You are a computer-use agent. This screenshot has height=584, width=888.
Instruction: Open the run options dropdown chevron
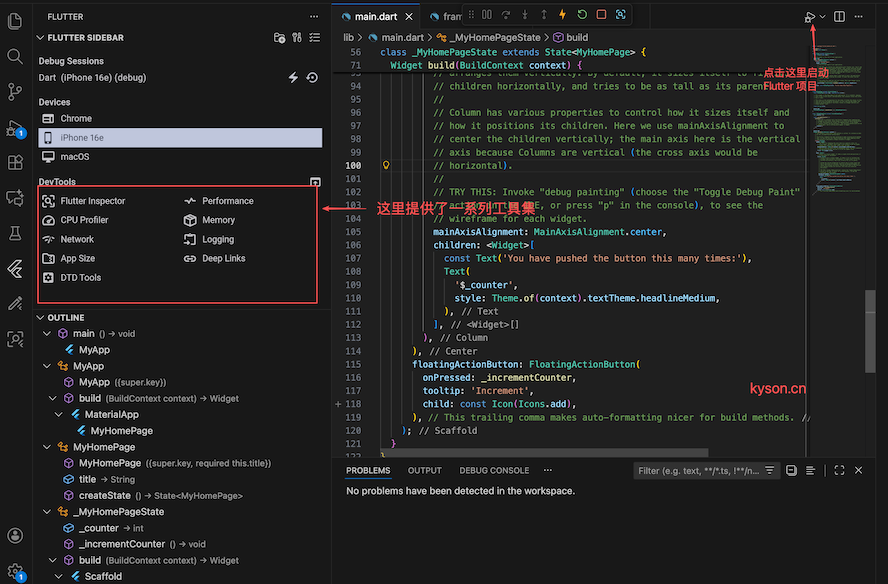(823, 17)
